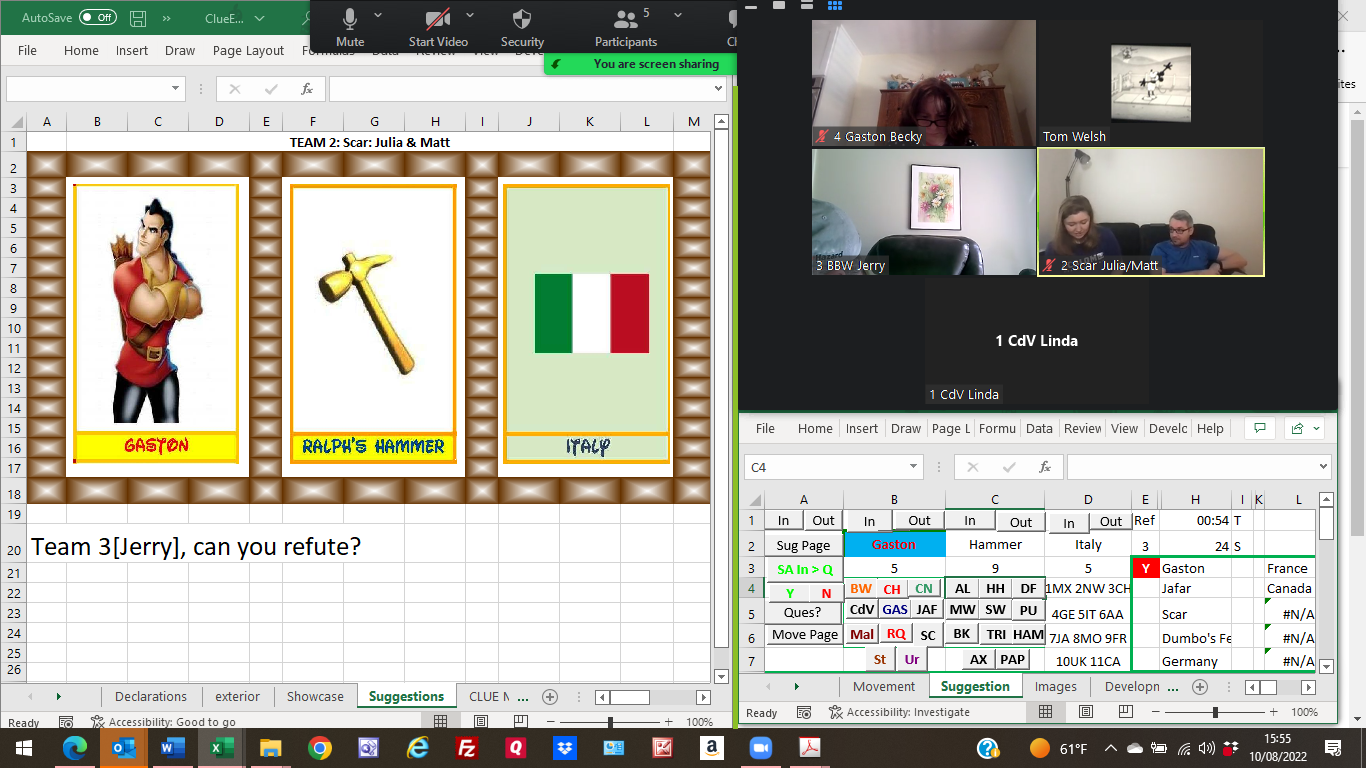Insert function fx in right Excel window
Viewport: 1366px width, 768px height.
tap(1045, 466)
